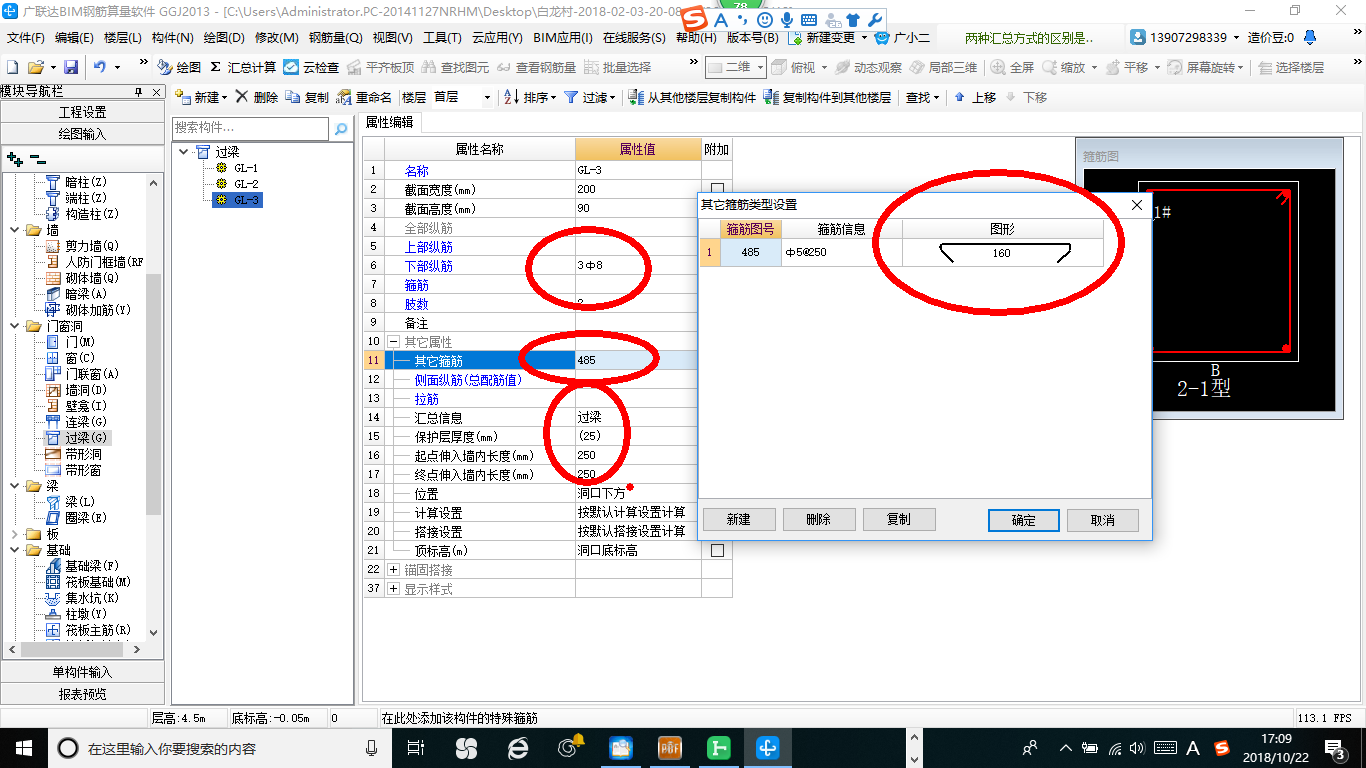Expand 锚固搭接 property group
The height and width of the screenshot is (768, 1366).
[393, 570]
